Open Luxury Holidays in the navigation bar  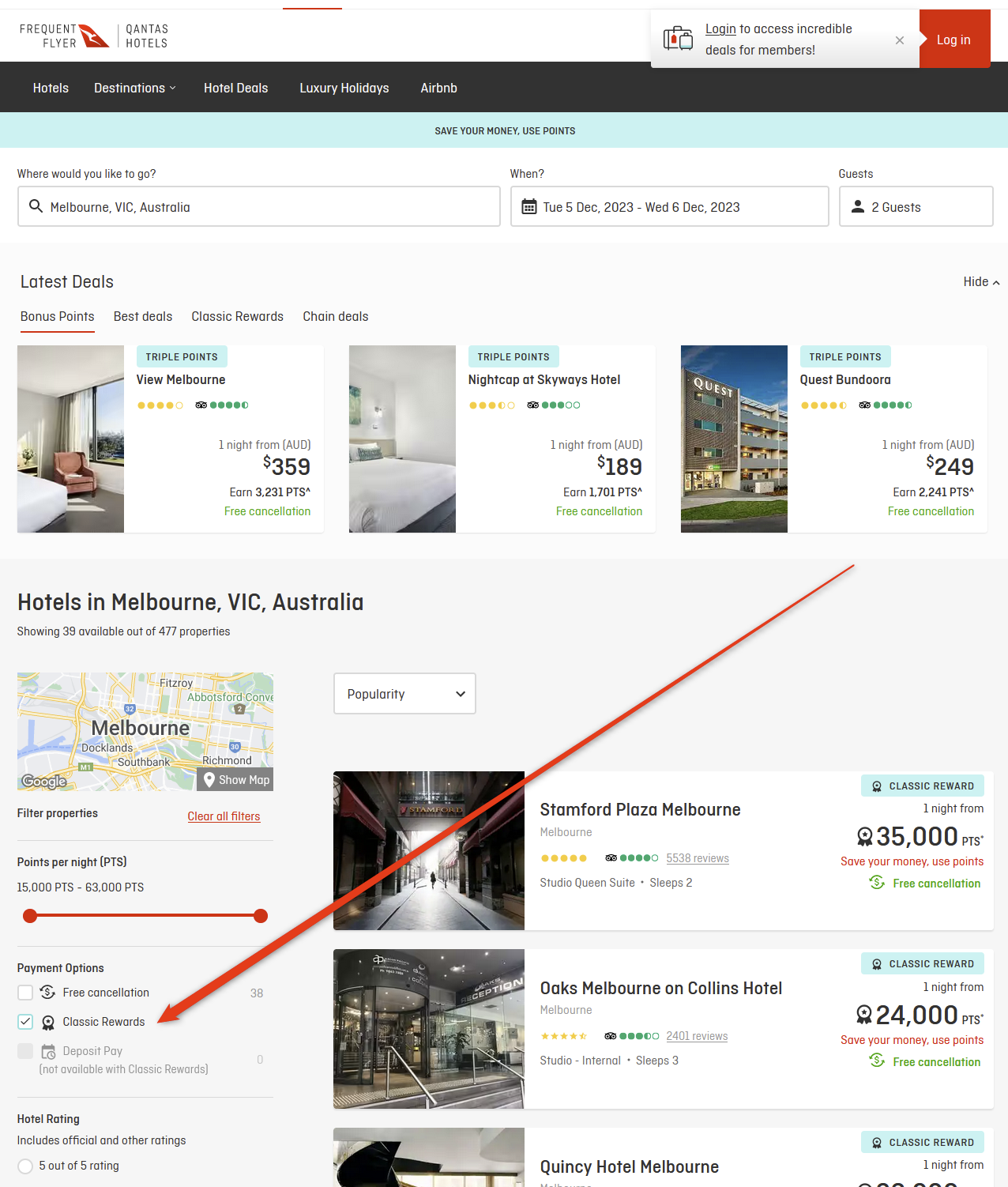coord(344,88)
